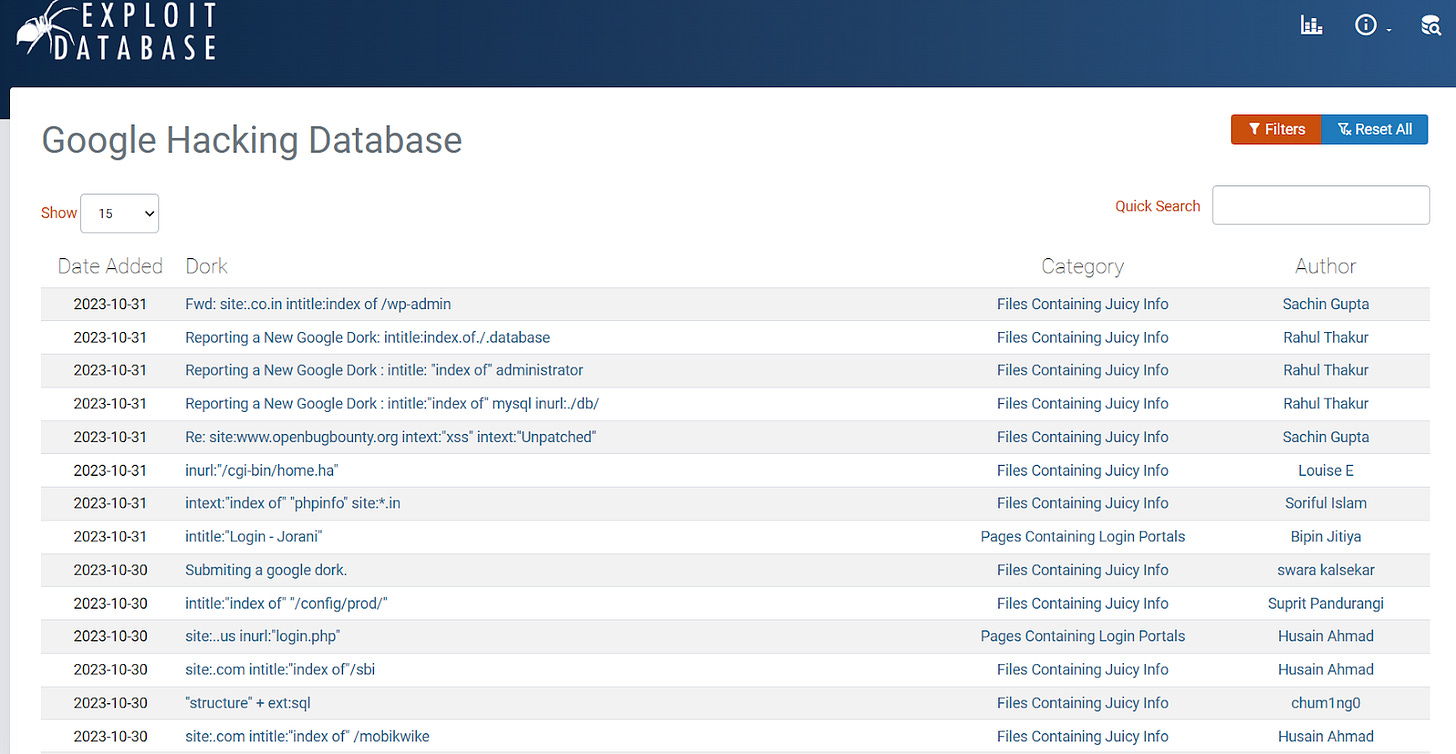The width and height of the screenshot is (1456, 754).
Task: Click author chum1ng0
Action: tap(1326, 703)
